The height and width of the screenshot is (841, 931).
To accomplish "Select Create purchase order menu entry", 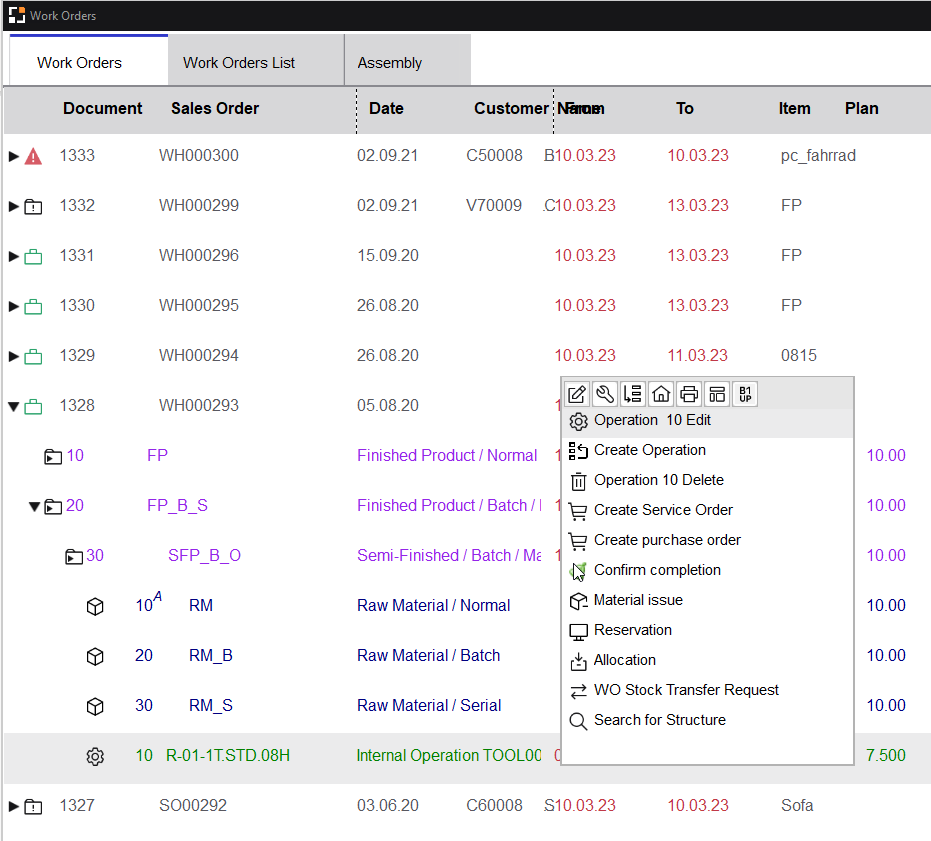I will coord(667,540).
